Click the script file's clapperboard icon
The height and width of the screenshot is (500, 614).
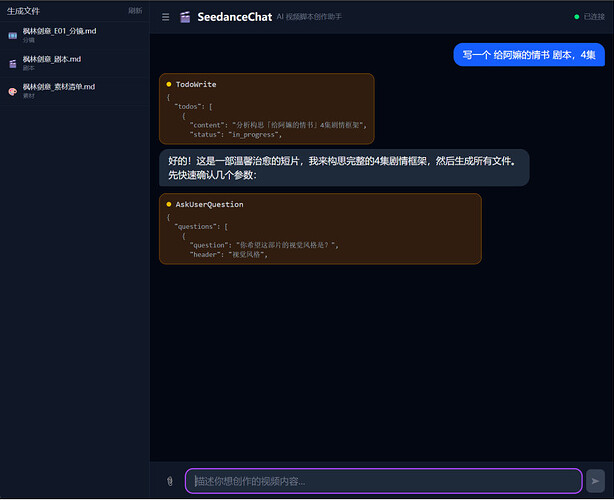point(13,63)
